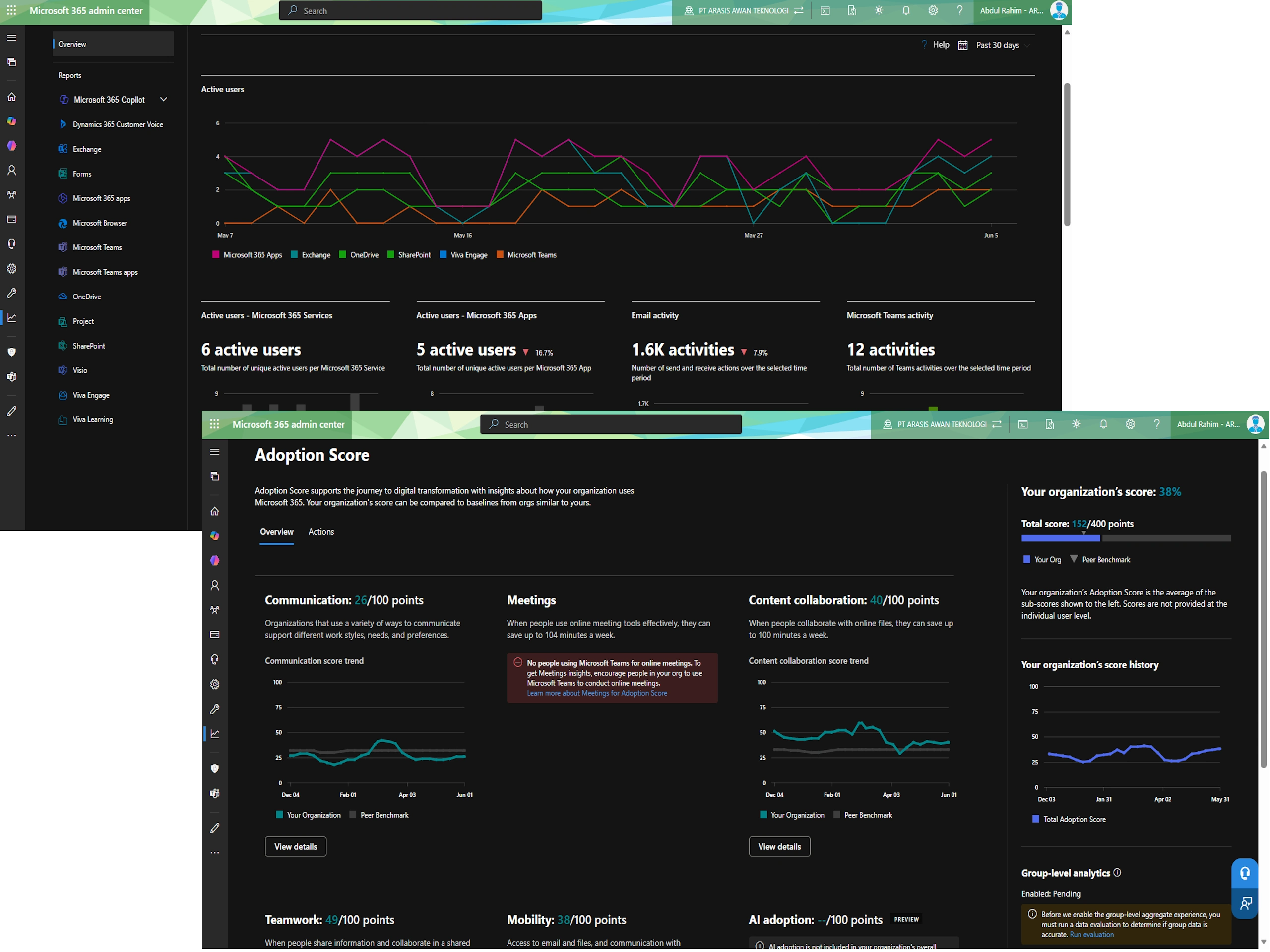Open Cloud Shell in the Reports window header
Screen dimensions: 1270x952
[825, 11]
